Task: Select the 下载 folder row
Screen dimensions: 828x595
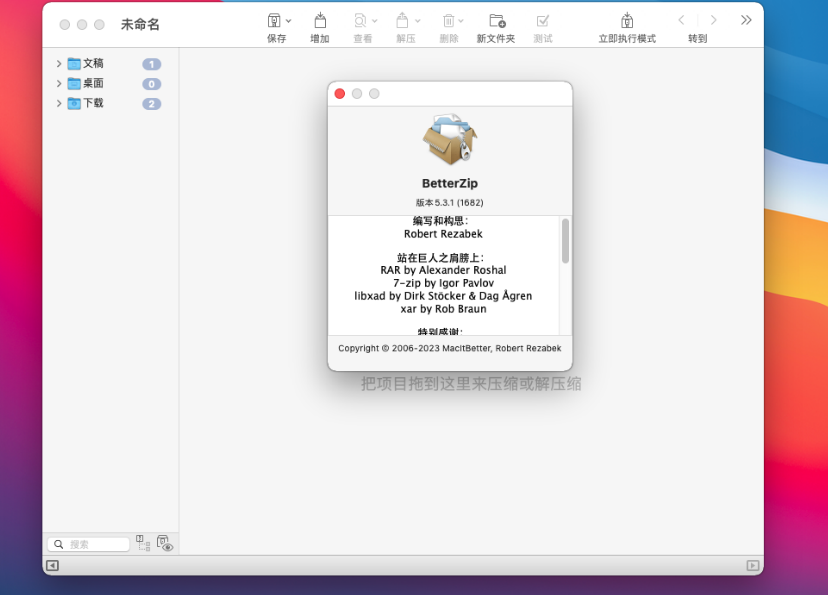Action: tap(110, 103)
